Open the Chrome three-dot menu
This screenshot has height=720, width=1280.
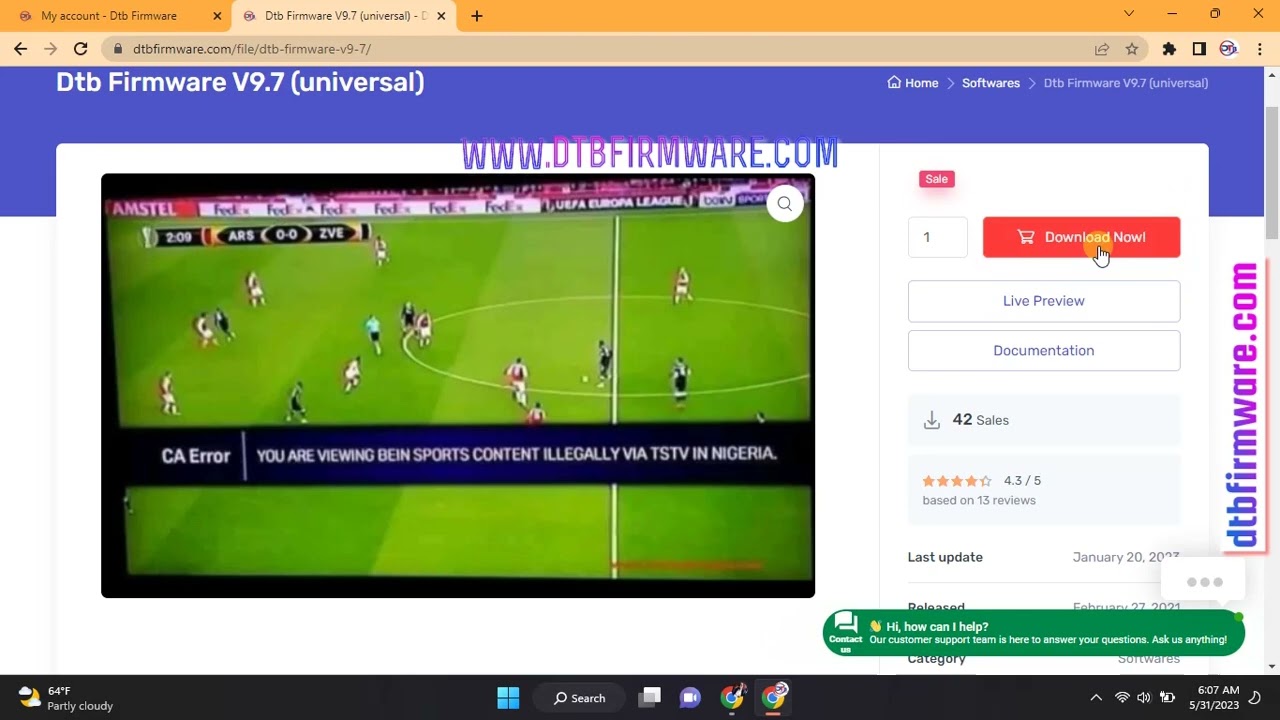pos(1259,49)
